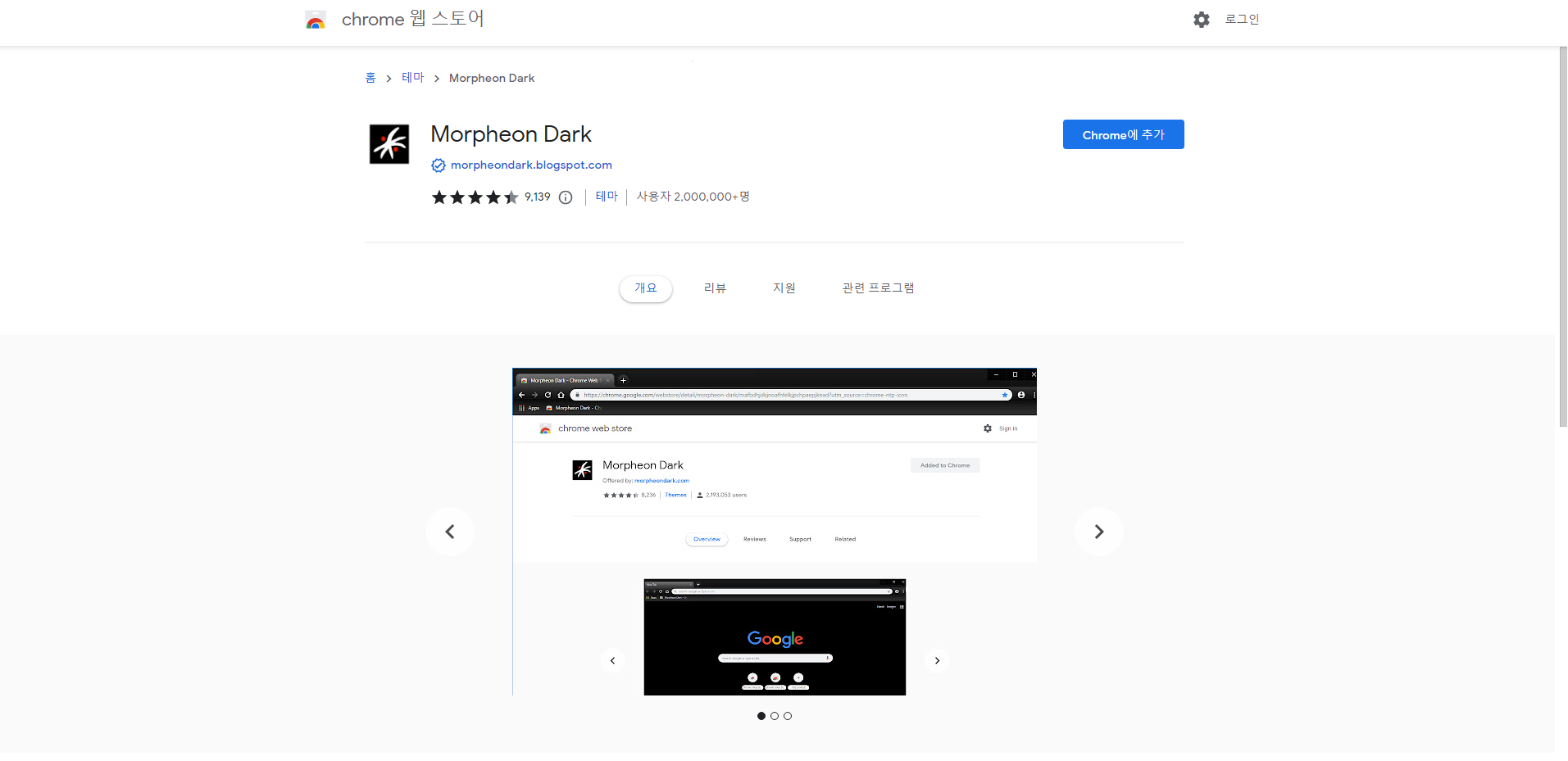Go to the 홈 breadcrumb link
Viewport: 1568px width, 761px height.
370,78
